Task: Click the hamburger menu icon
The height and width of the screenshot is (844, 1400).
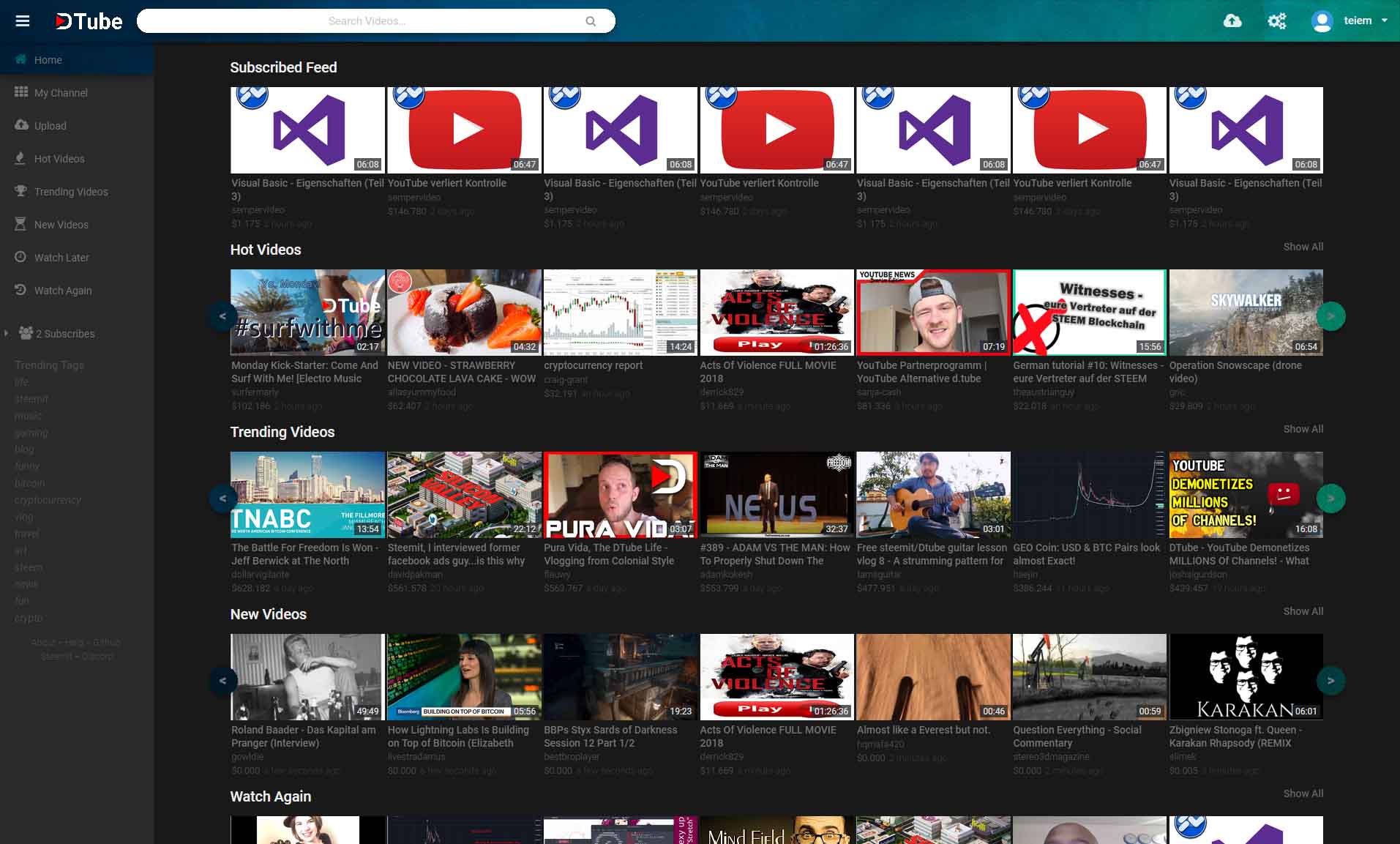Action: 23,21
